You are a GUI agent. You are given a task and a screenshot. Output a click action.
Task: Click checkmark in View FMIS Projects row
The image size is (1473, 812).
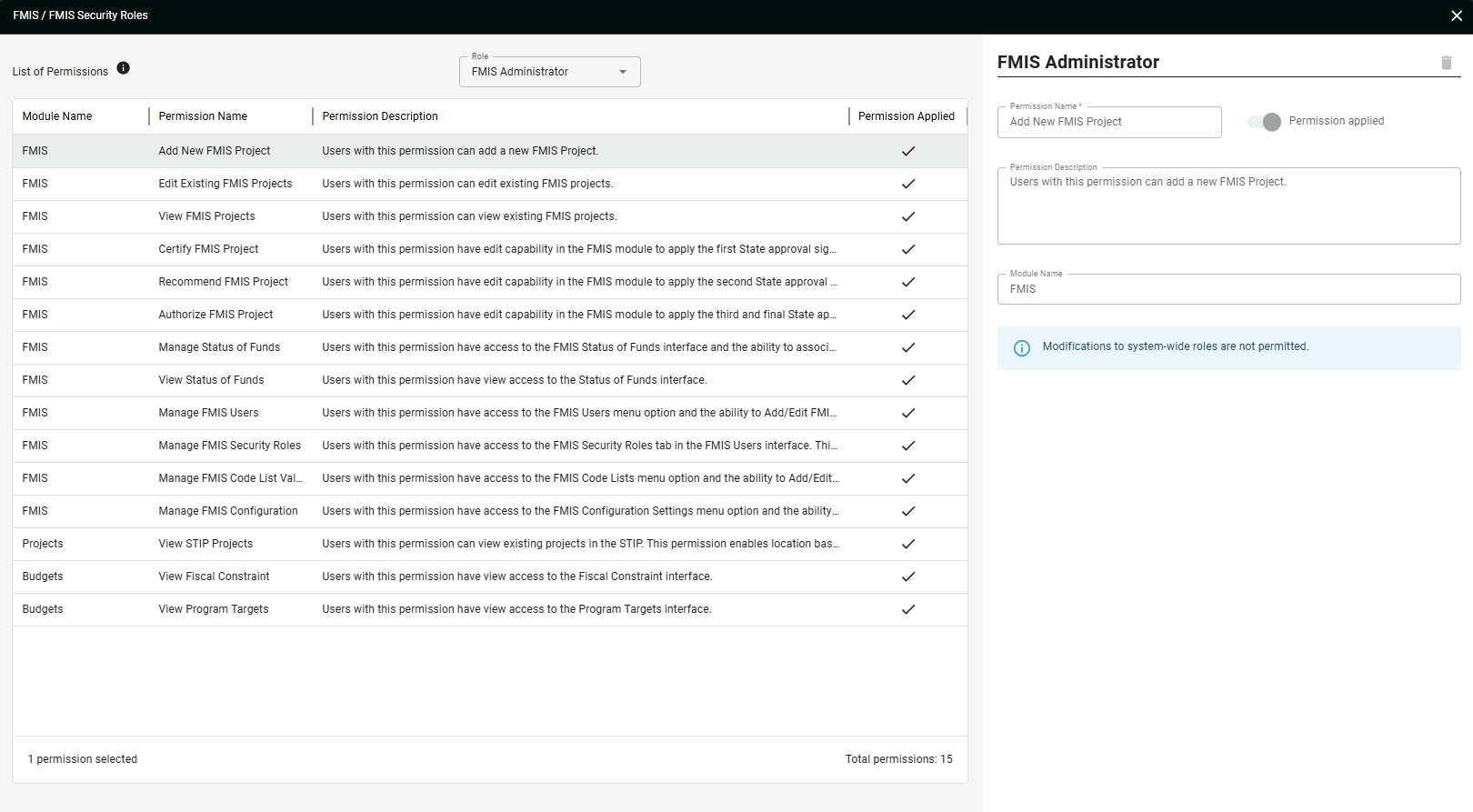(x=908, y=216)
